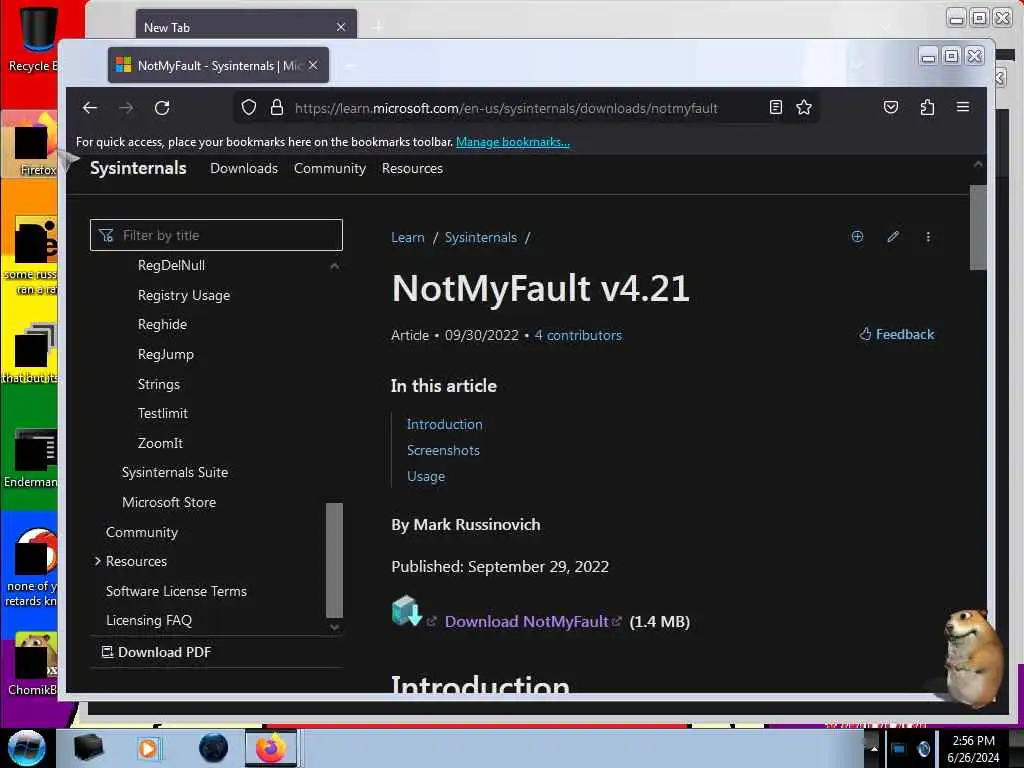Open the tracking protection shield icon

coord(249,108)
